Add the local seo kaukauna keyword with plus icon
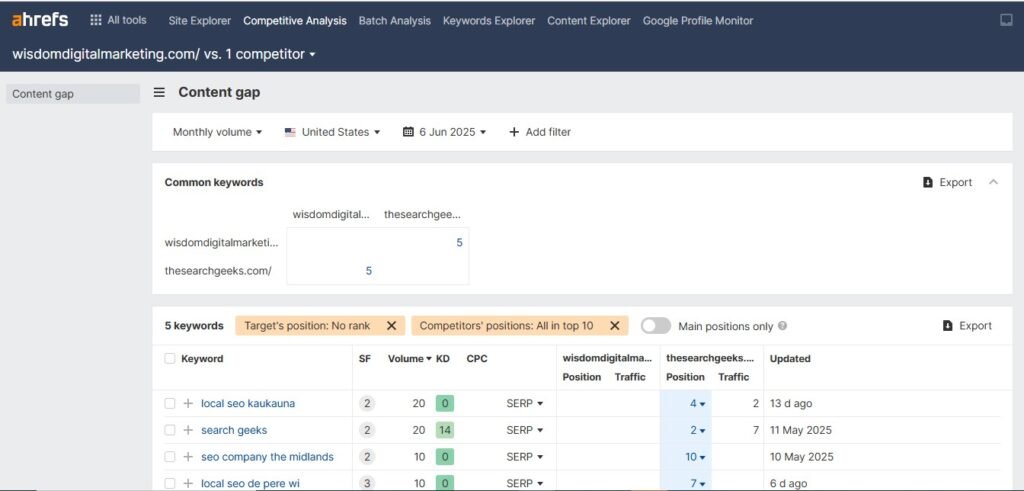The height and width of the screenshot is (491, 1024). click(188, 404)
